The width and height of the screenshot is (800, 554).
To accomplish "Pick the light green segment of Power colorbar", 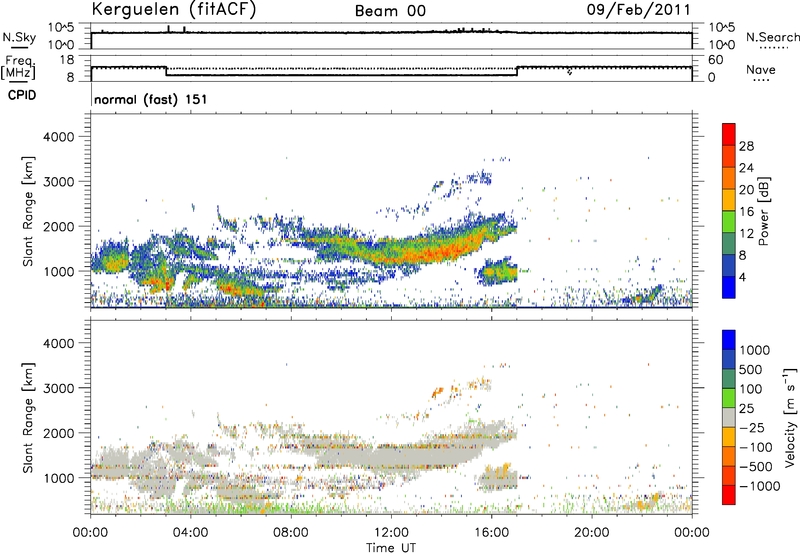I will point(729,222).
